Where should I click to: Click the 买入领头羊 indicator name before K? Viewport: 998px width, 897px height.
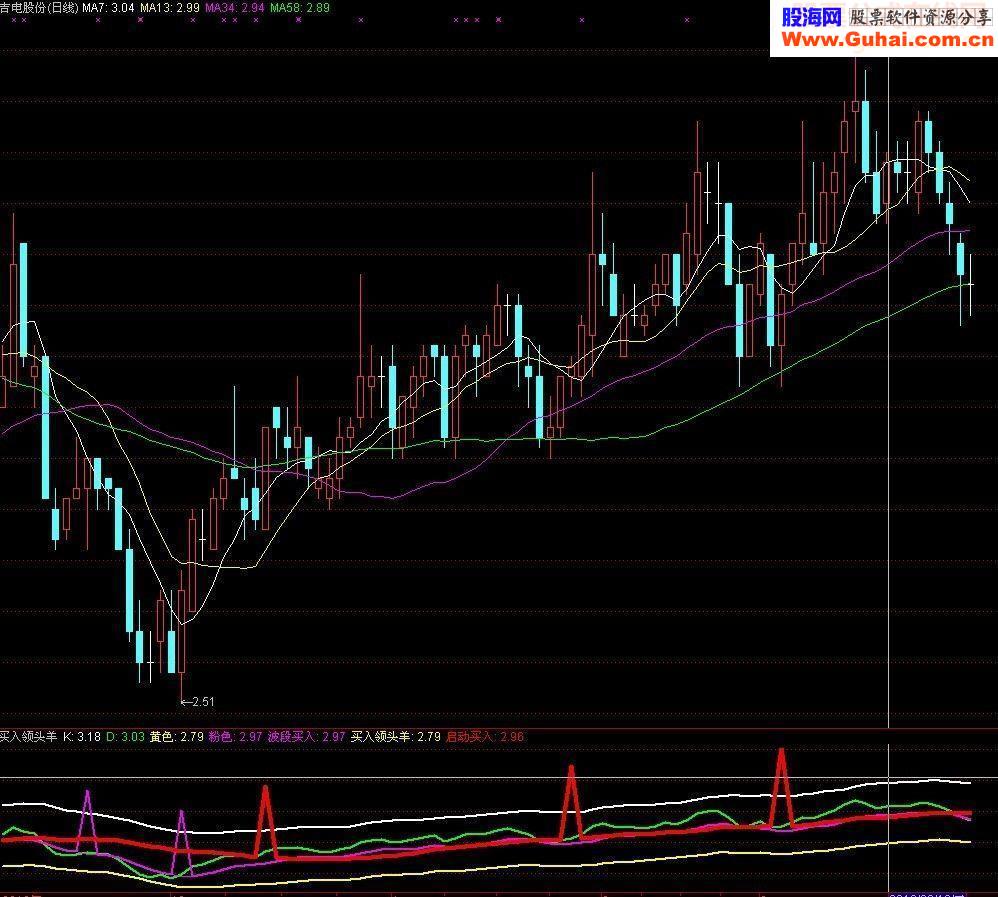pyautogui.click(x=28, y=737)
